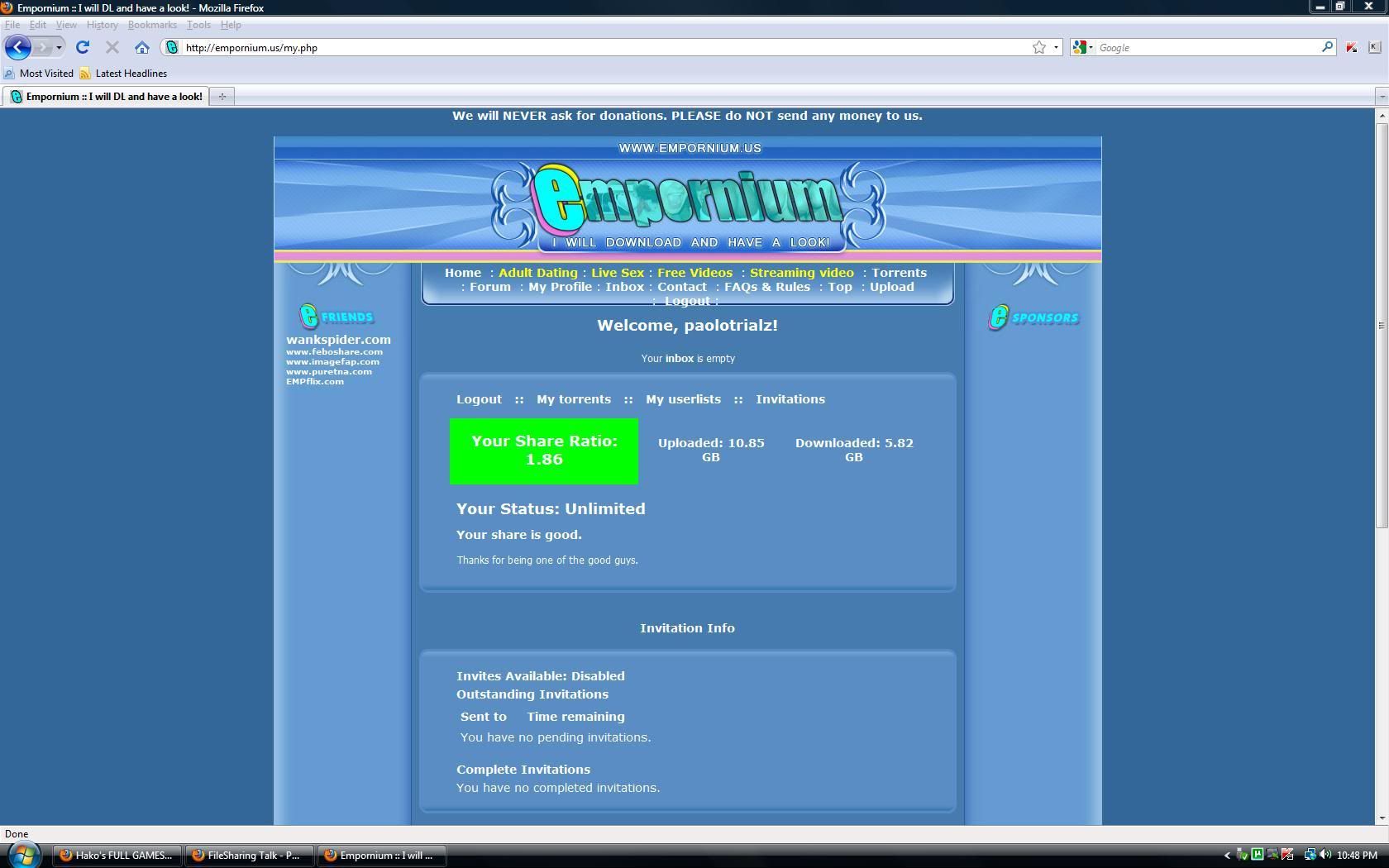The width and height of the screenshot is (1389, 868).
Task: Click My userlists link
Action: tap(683, 399)
